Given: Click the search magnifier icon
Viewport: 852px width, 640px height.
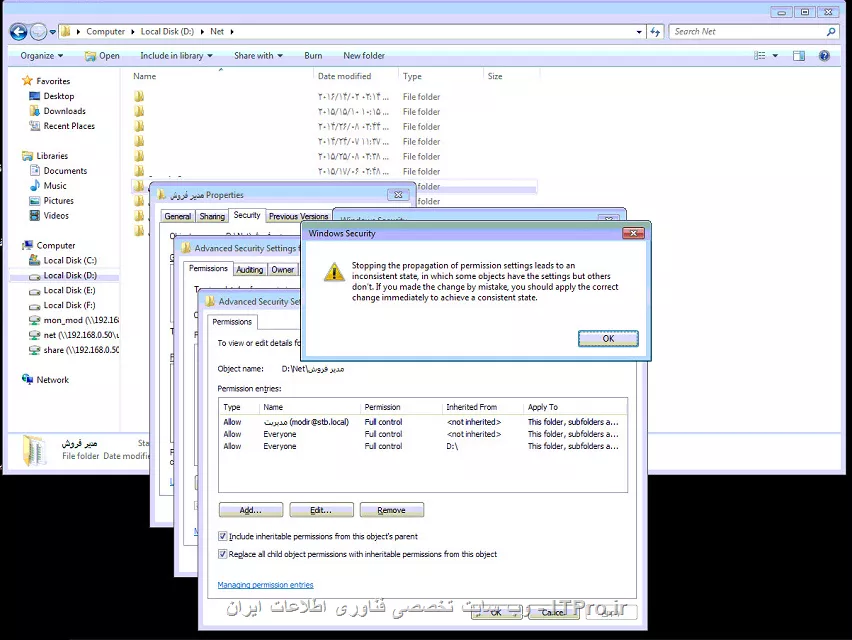Looking at the screenshot, I should (x=831, y=32).
